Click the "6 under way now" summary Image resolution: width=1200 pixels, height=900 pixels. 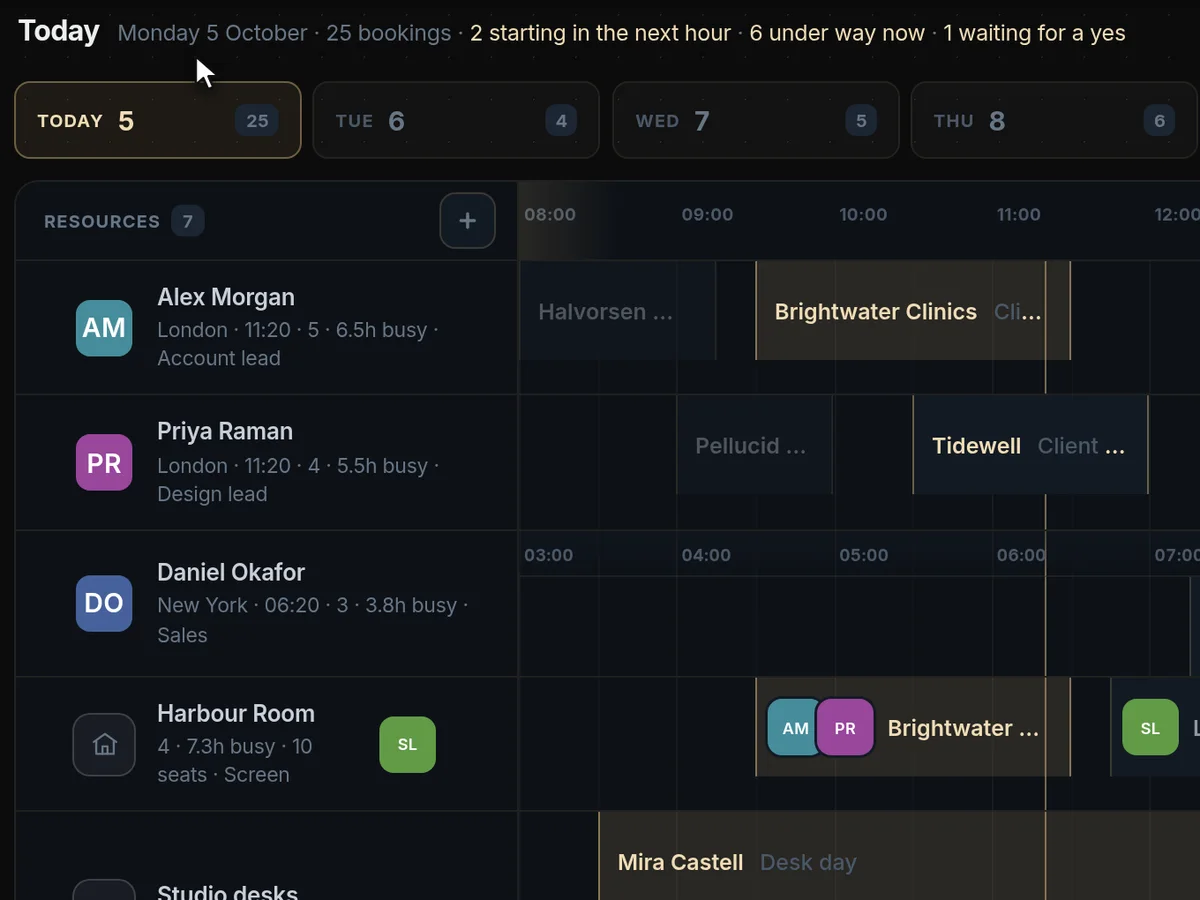(837, 33)
